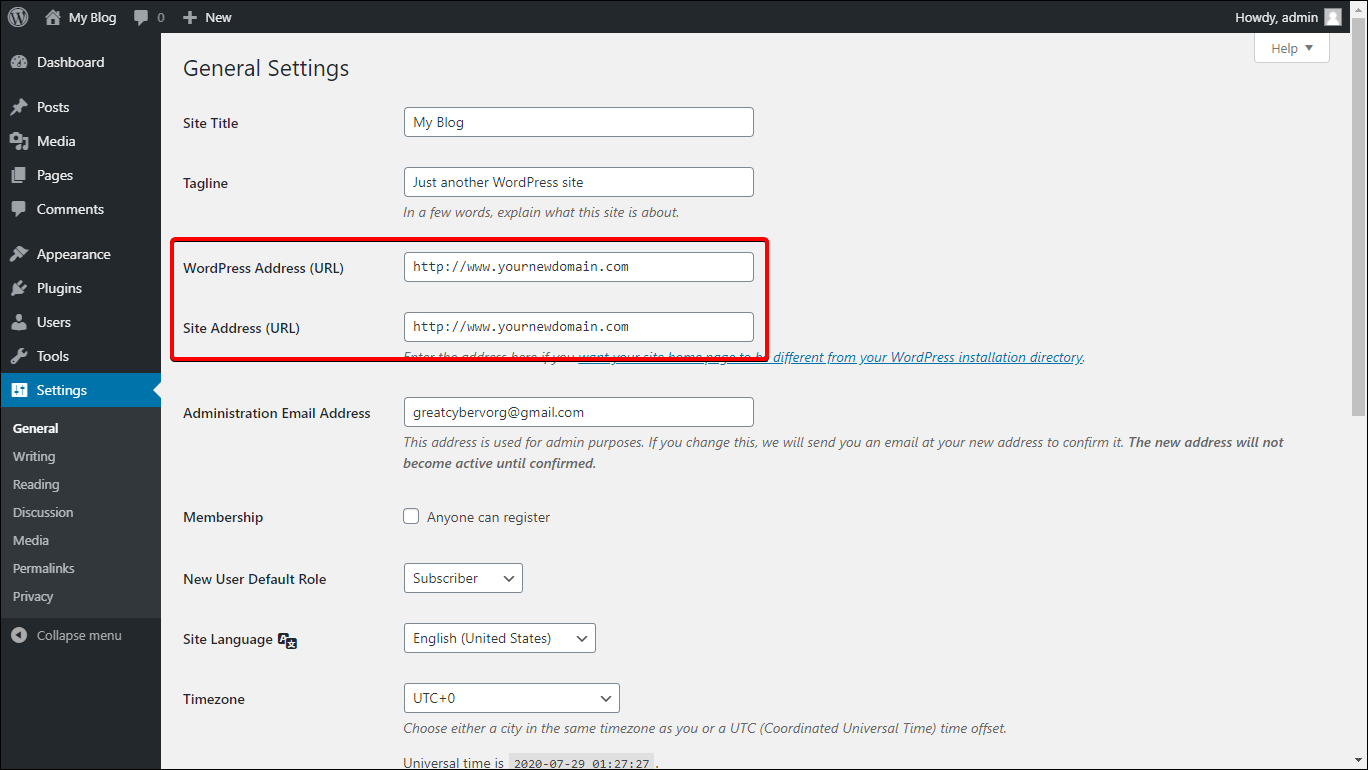Go to Posts in the sidebar
1368x770 pixels.
point(53,107)
